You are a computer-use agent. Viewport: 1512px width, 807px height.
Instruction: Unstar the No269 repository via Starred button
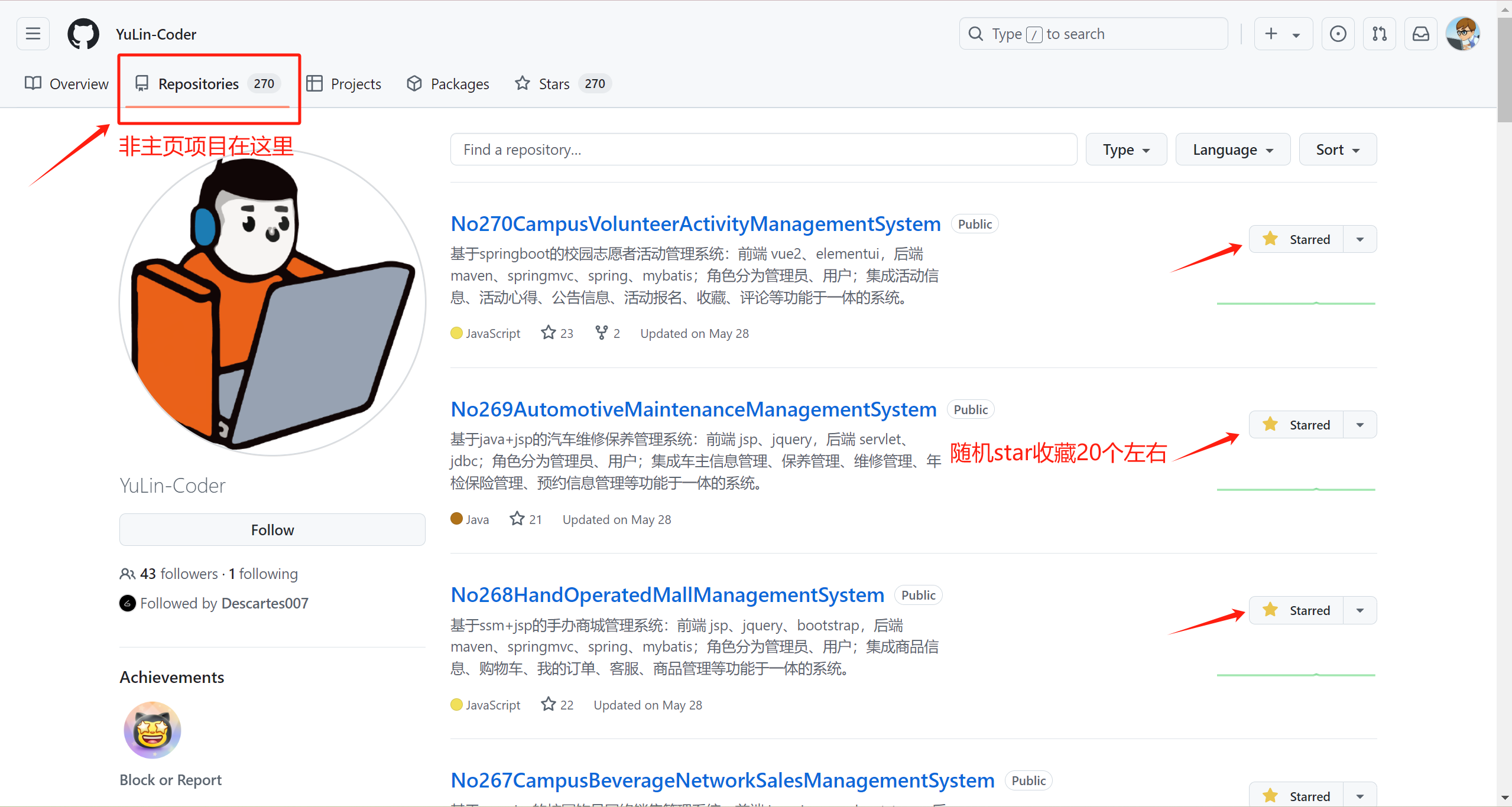point(1296,425)
